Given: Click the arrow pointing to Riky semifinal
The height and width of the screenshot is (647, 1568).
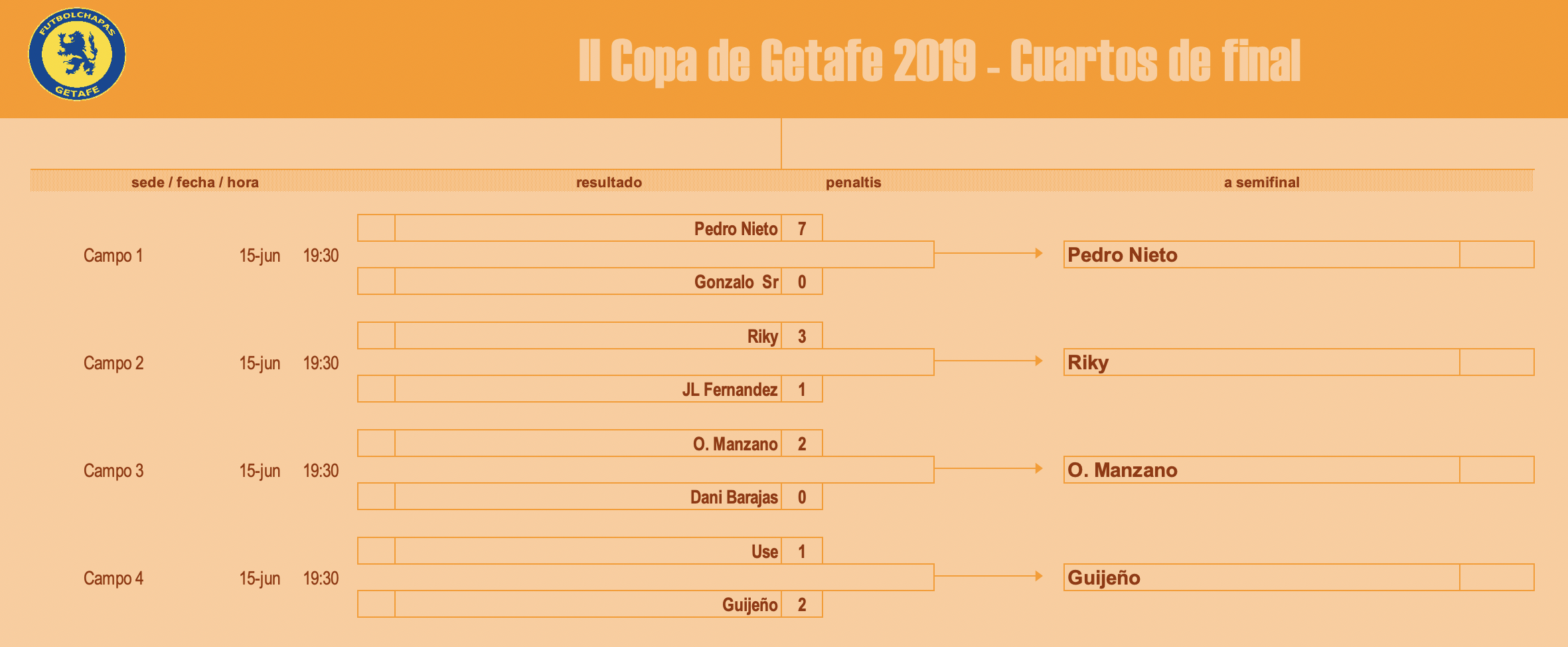Looking at the screenshot, I should click(988, 361).
